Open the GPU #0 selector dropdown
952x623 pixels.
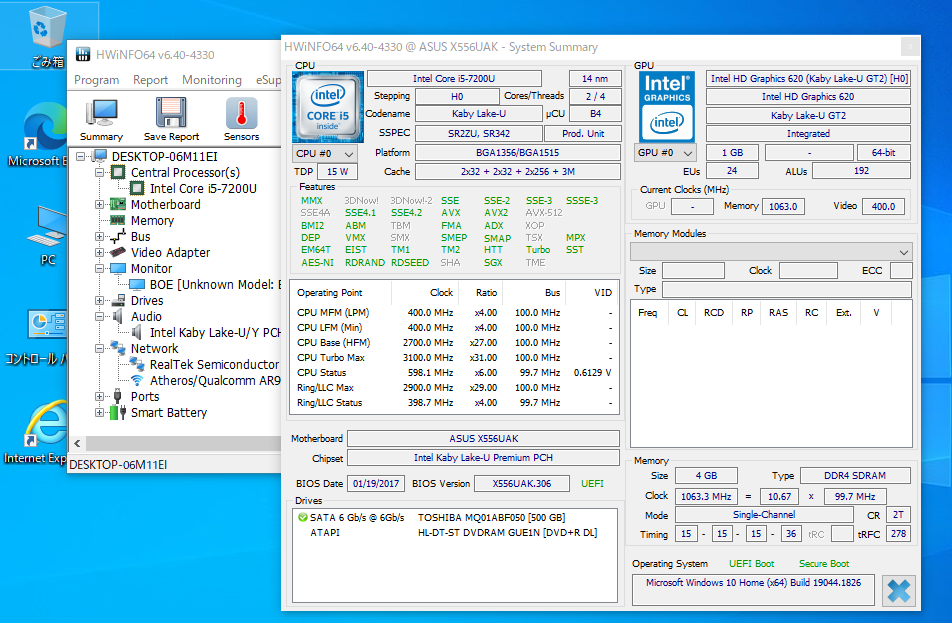point(666,153)
